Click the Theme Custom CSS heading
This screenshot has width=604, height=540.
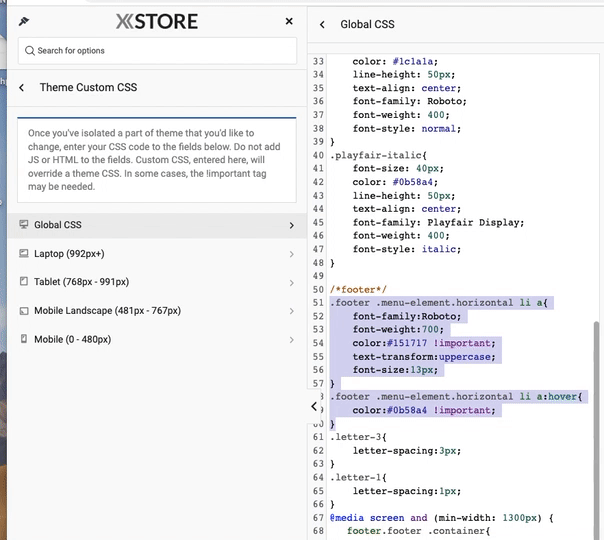[88, 87]
